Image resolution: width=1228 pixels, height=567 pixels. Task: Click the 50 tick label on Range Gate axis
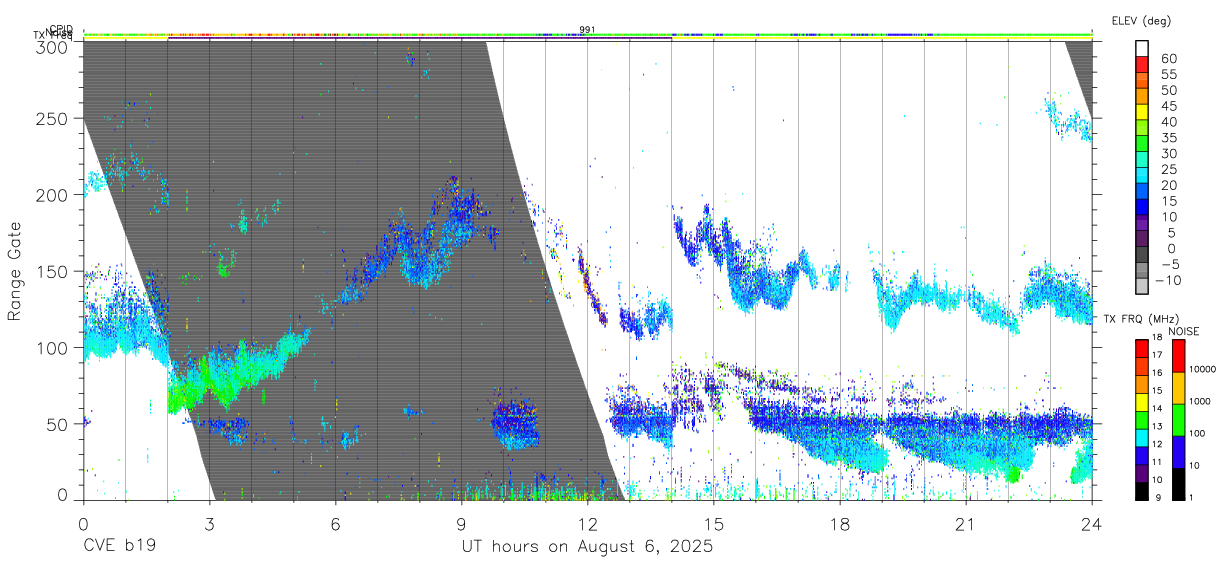(x=58, y=424)
